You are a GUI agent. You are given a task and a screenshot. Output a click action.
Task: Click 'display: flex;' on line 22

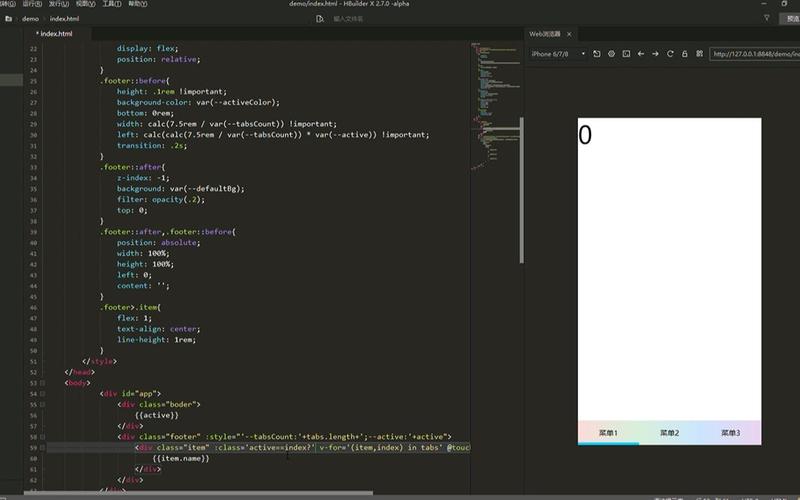(147, 48)
